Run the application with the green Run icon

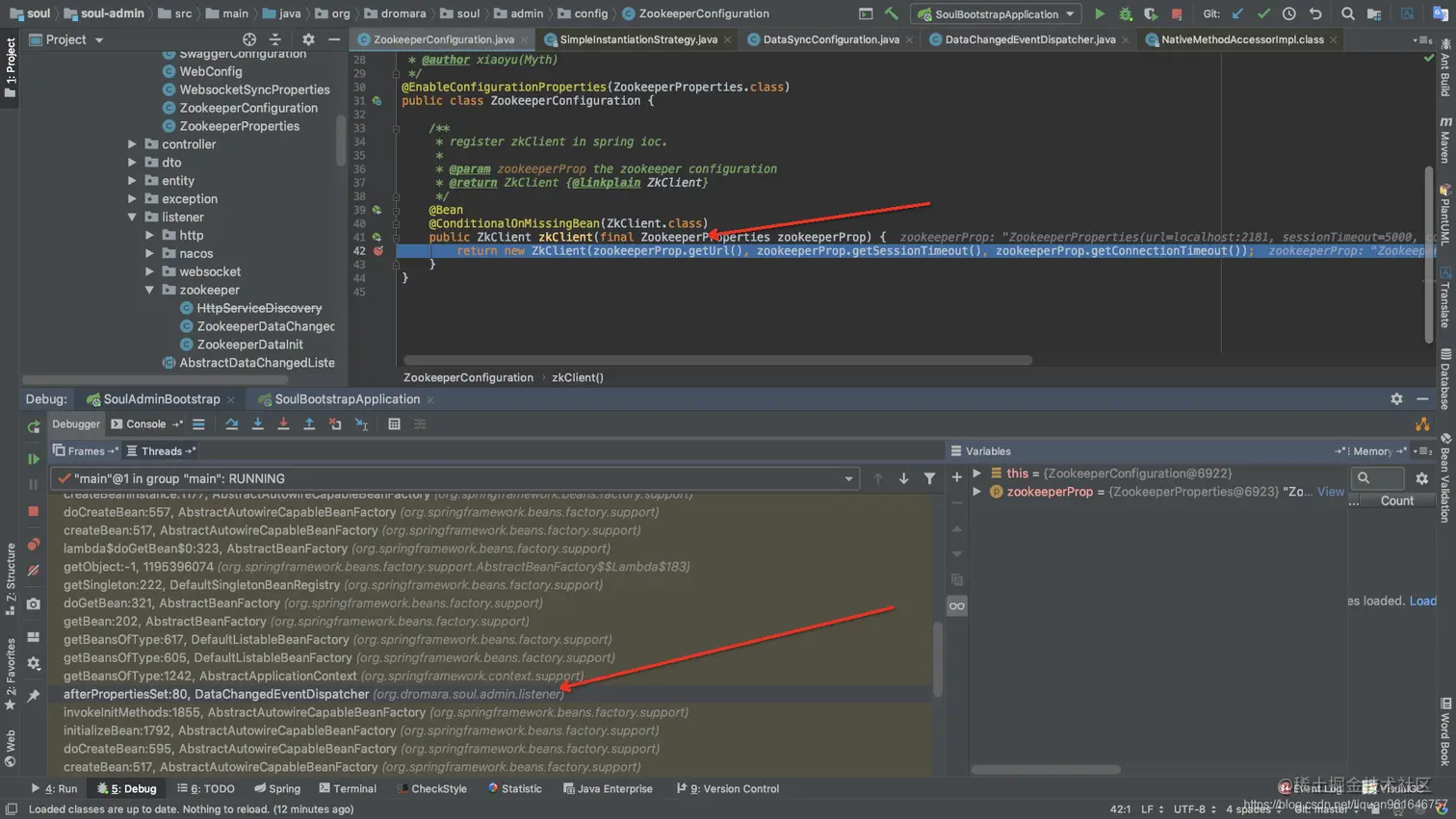[x=1100, y=14]
